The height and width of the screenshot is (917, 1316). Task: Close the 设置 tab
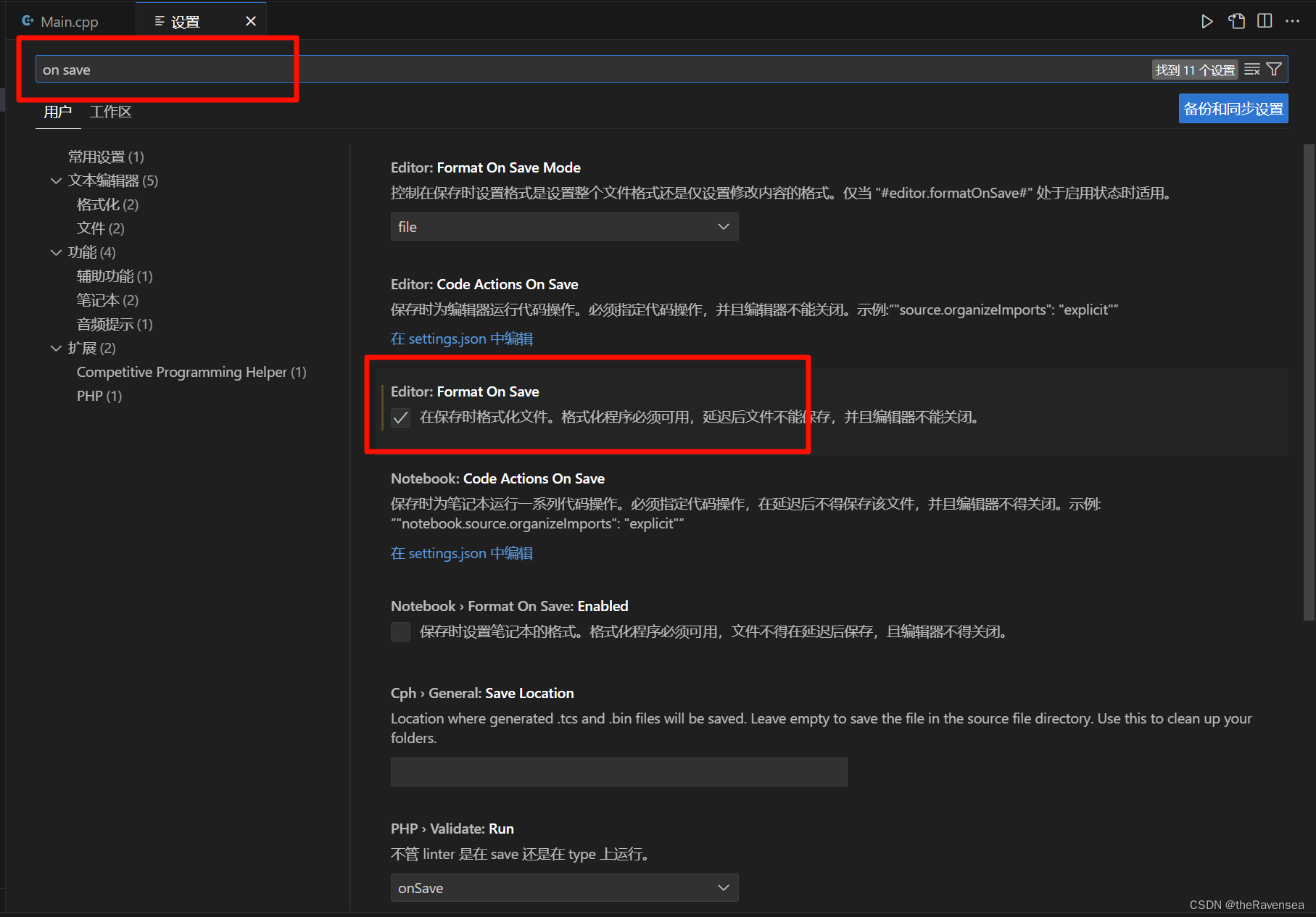(x=251, y=22)
